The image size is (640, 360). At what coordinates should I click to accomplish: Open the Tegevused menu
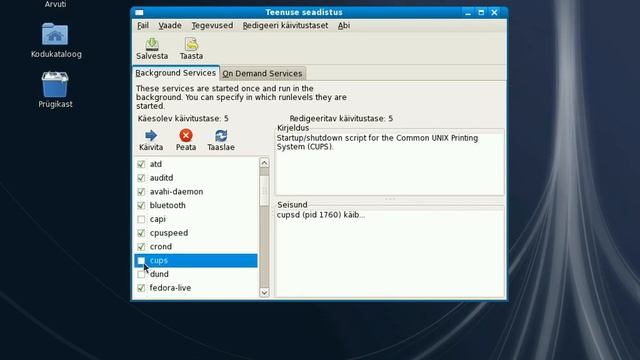click(212, 25)
